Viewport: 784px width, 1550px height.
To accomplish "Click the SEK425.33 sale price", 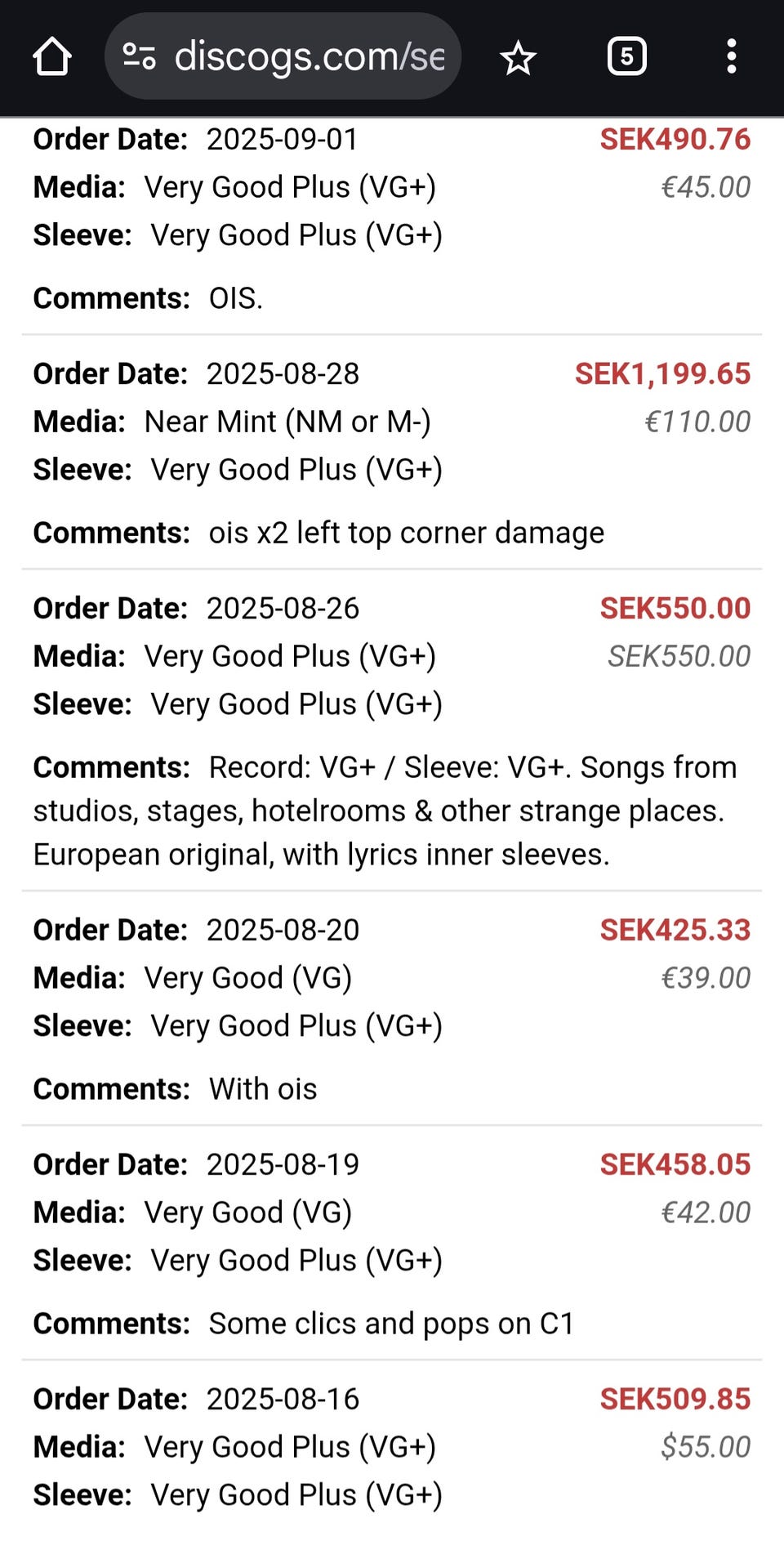I will click(675, 930).
